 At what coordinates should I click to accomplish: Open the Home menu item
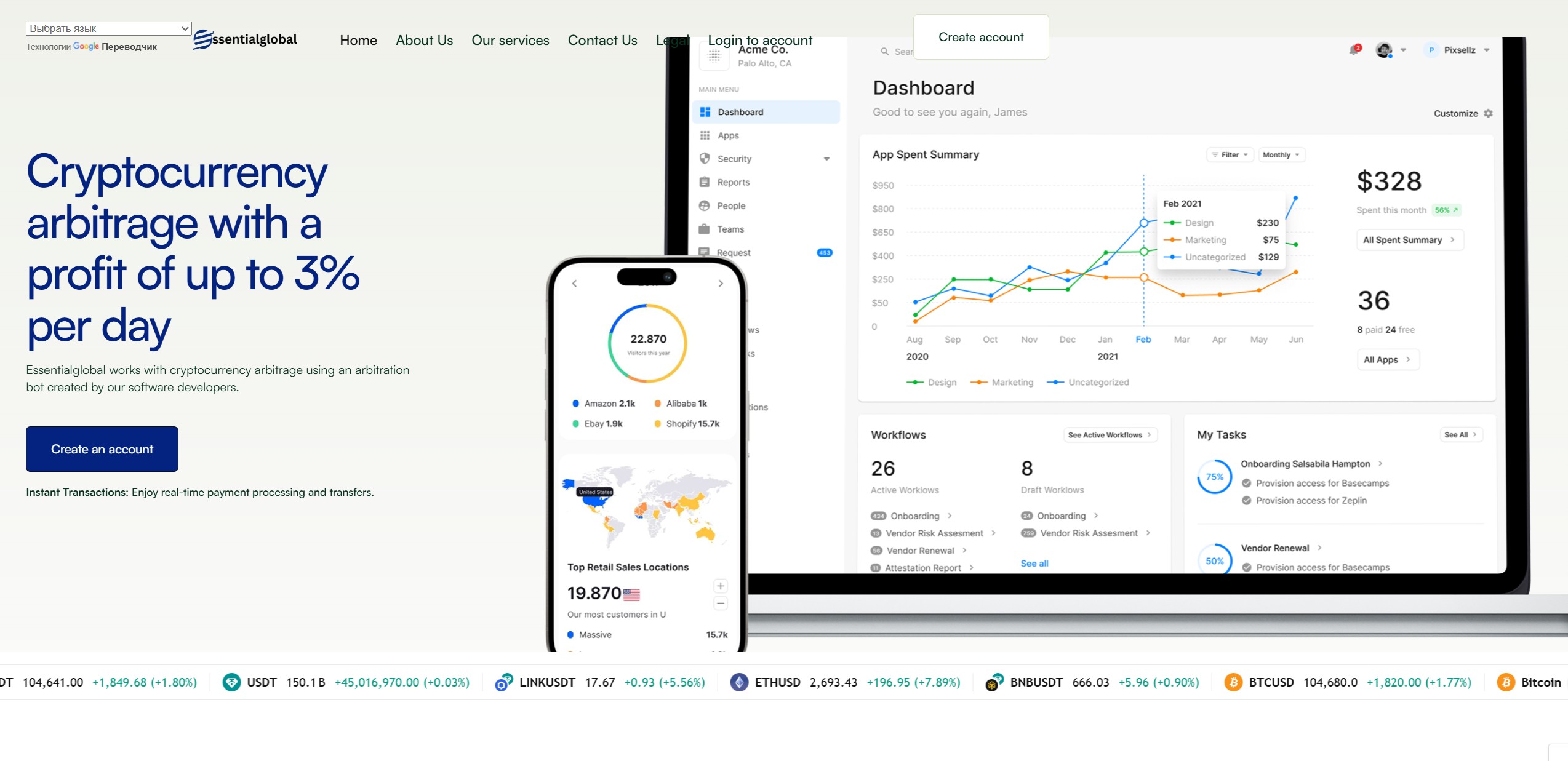tap(358, 41)
